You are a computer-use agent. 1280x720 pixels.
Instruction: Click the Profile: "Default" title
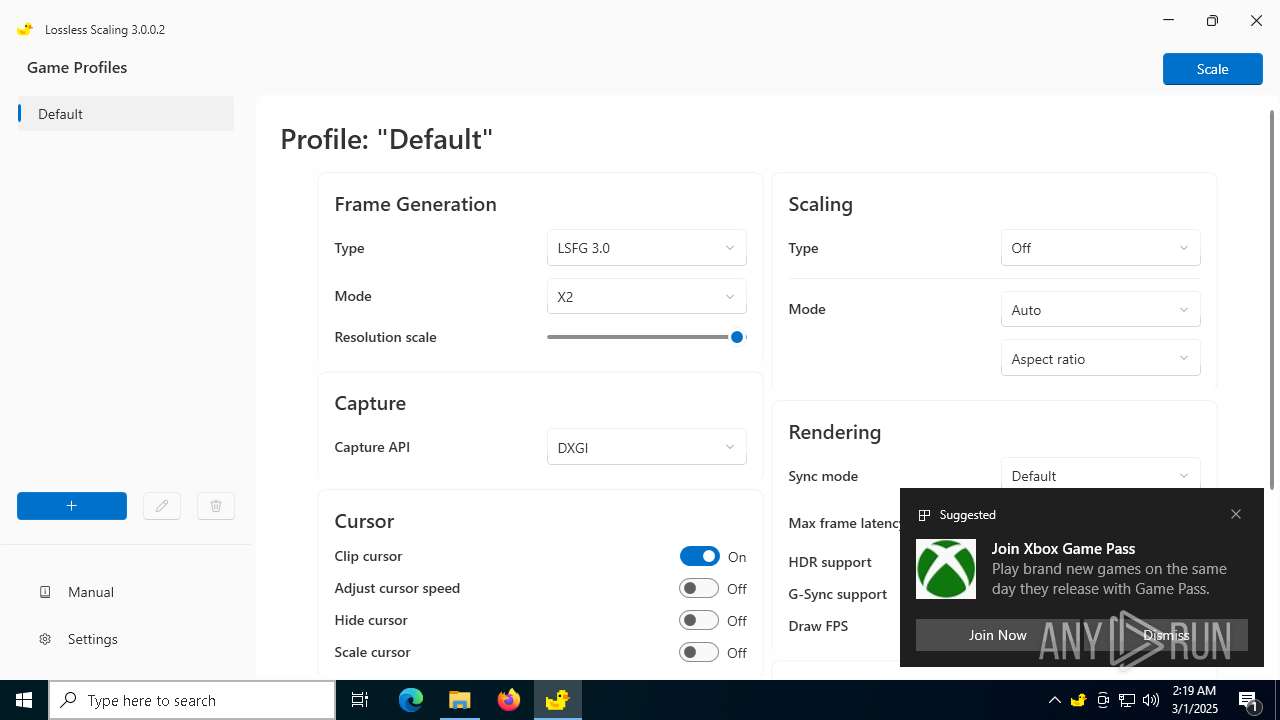387,139
